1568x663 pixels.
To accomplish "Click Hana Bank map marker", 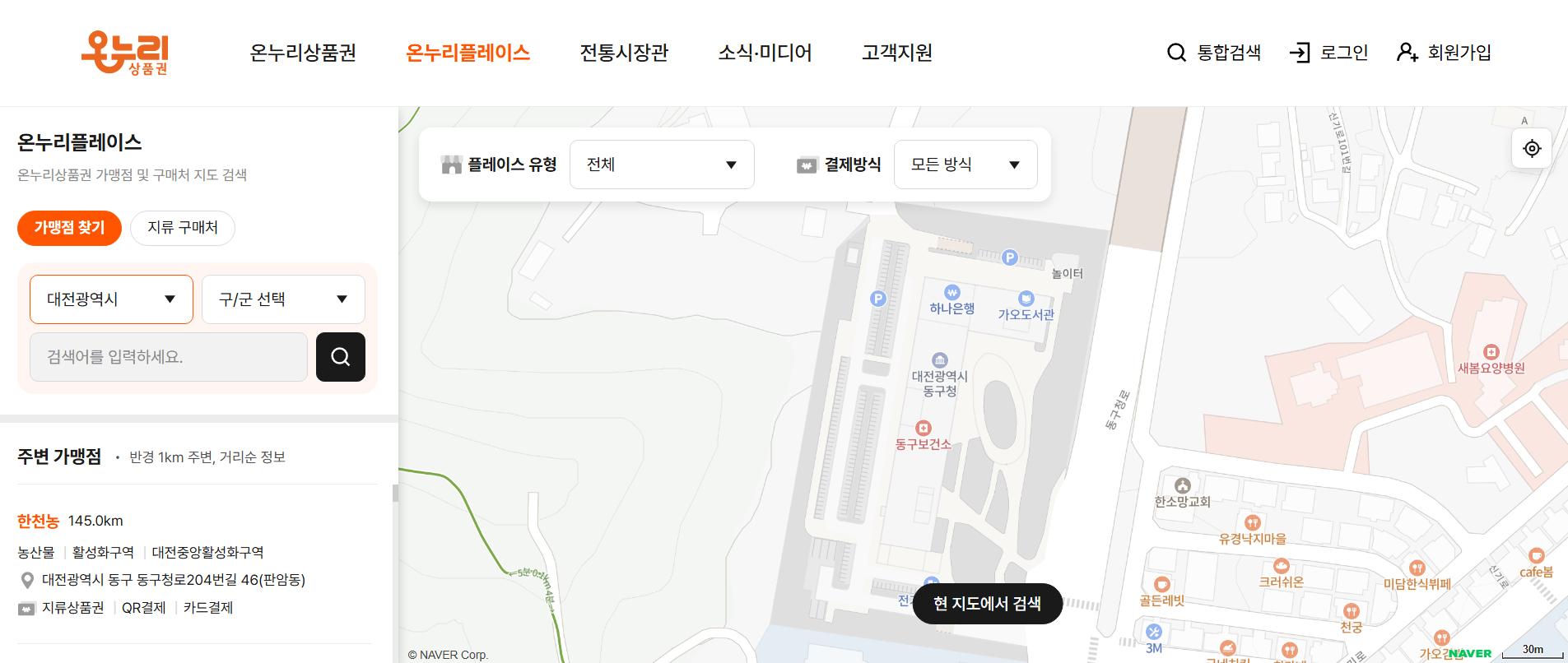I will point(952,292).
